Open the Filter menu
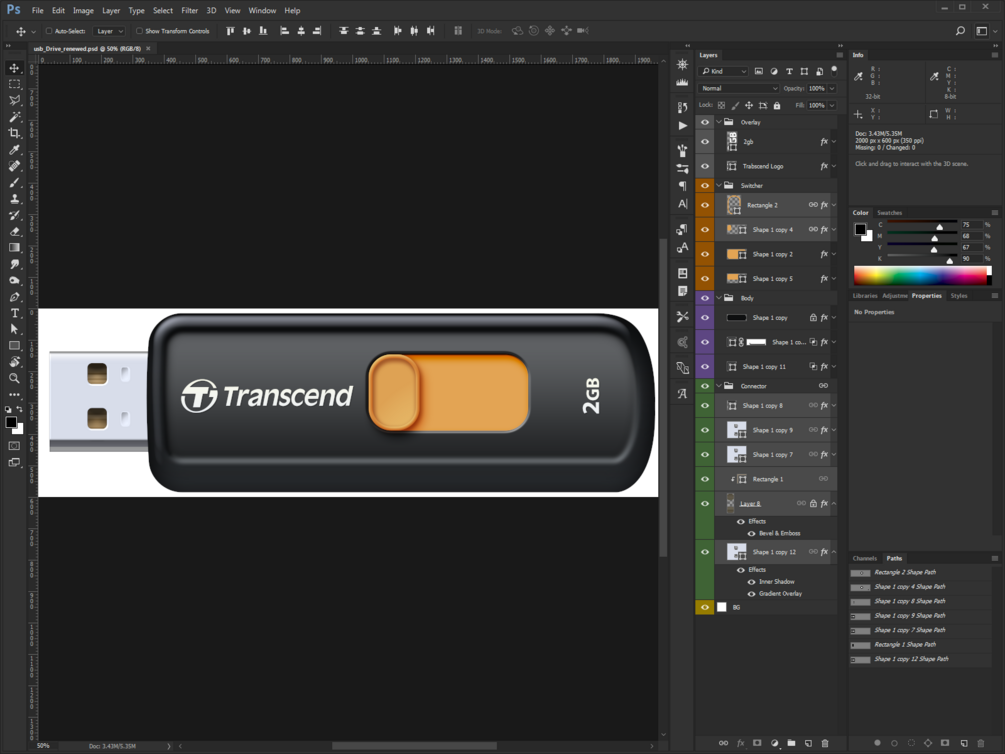 pos(190,10)
